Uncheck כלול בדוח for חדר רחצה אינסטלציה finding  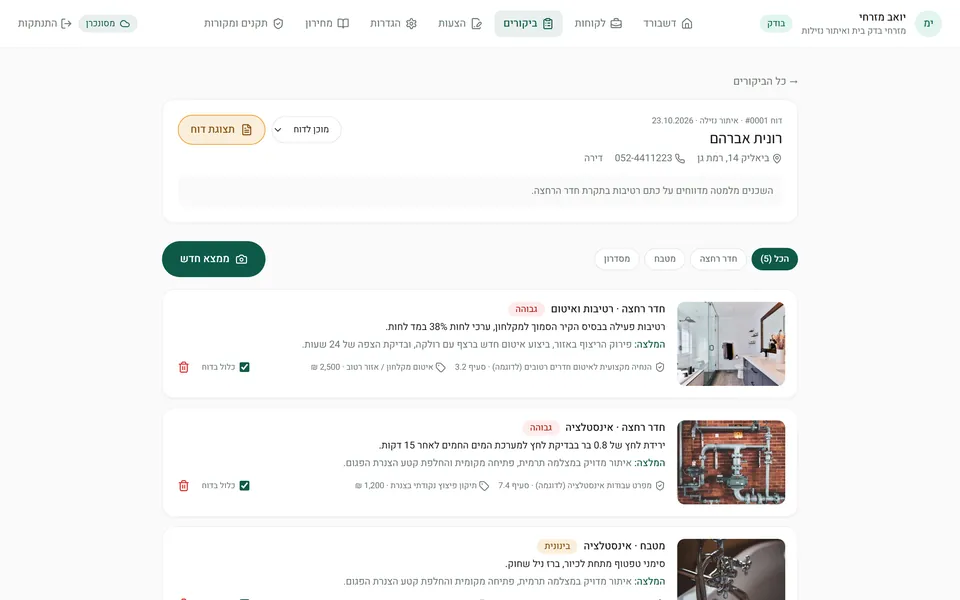[x=244, y=486]
